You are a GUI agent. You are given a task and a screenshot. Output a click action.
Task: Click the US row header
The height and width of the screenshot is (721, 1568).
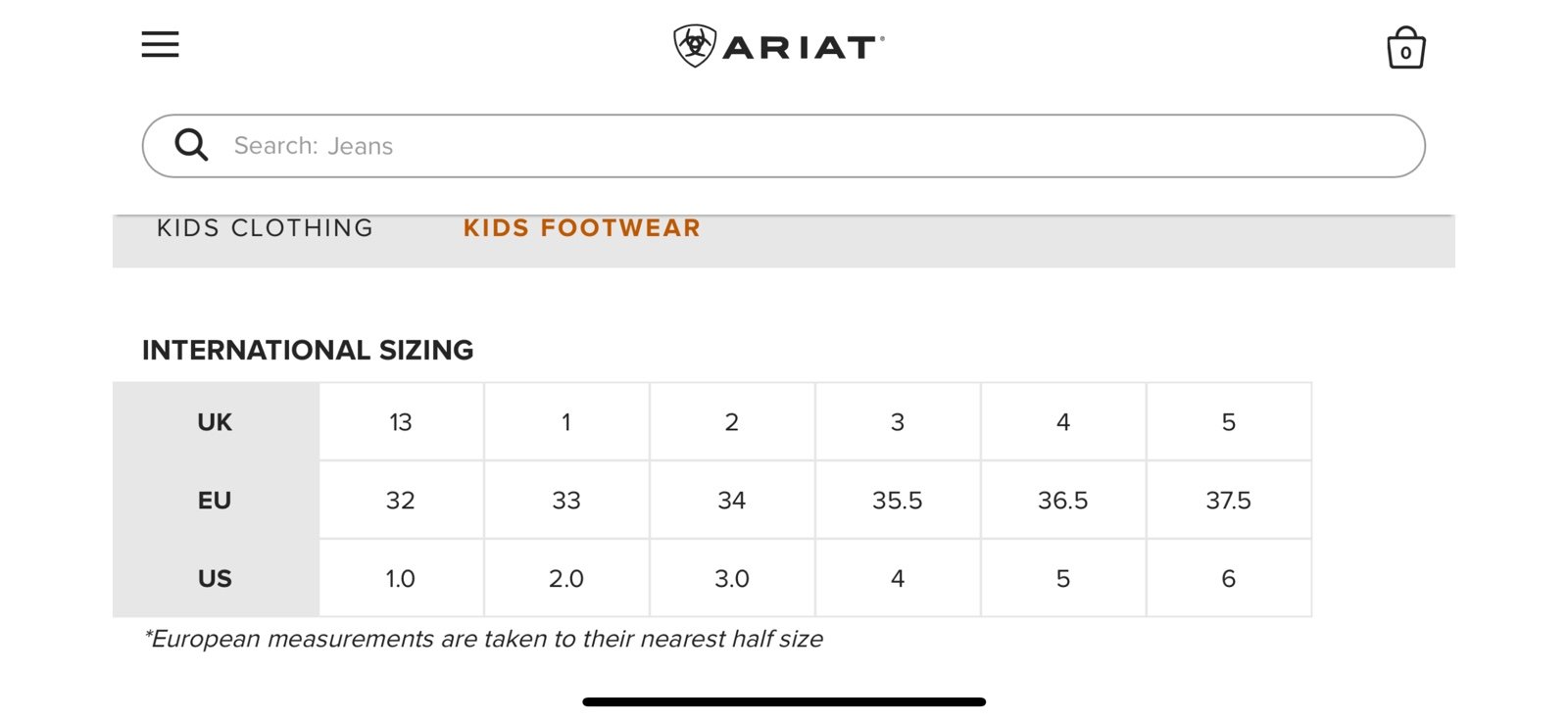[x=216, y=579]
